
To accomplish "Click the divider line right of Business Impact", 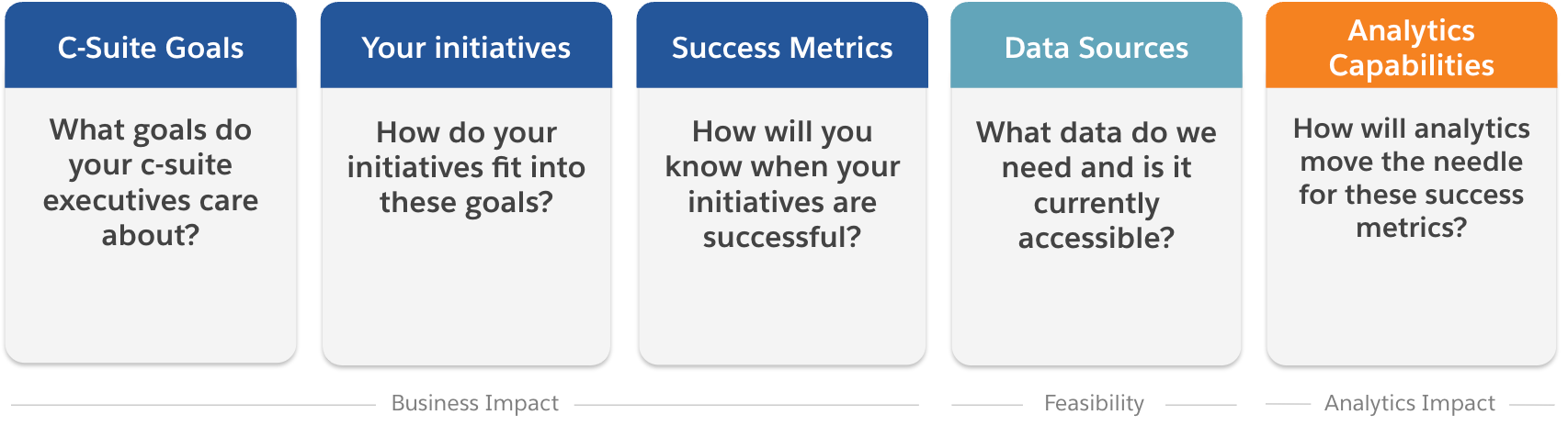I will [745, 405].
